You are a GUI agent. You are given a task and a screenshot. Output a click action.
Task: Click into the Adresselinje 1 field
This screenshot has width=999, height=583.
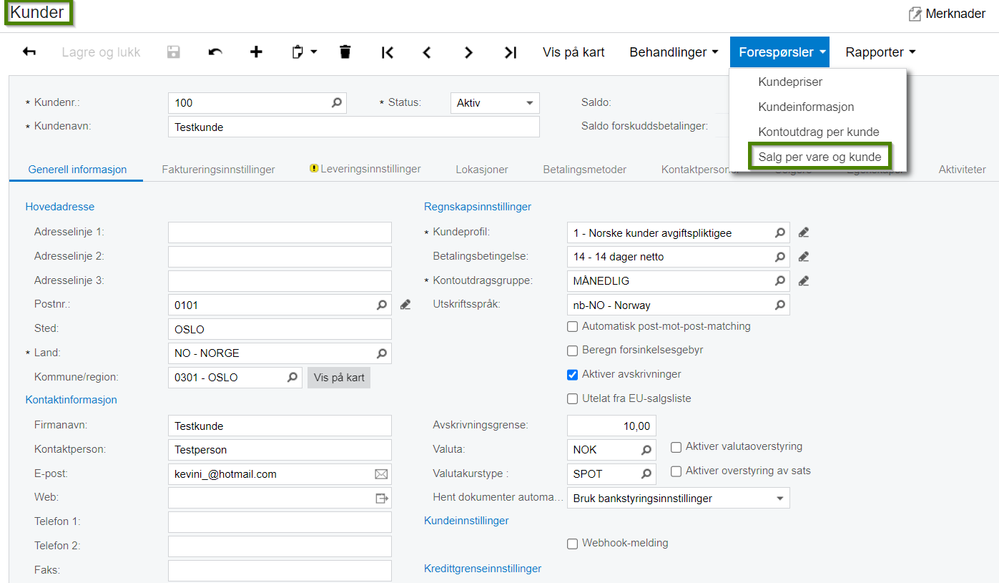280,233
